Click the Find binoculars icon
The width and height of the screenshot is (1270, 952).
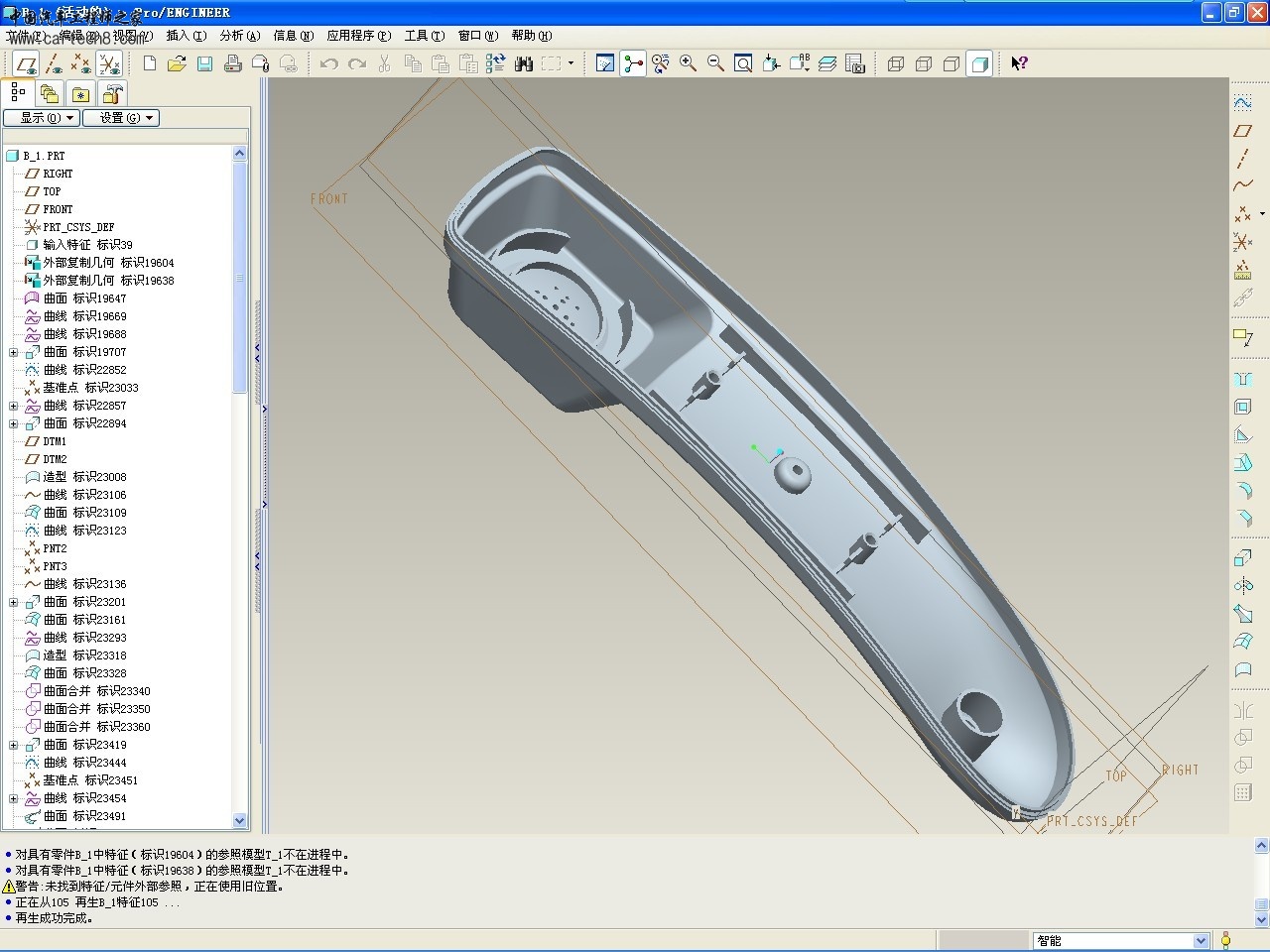[x=524, y=63]
